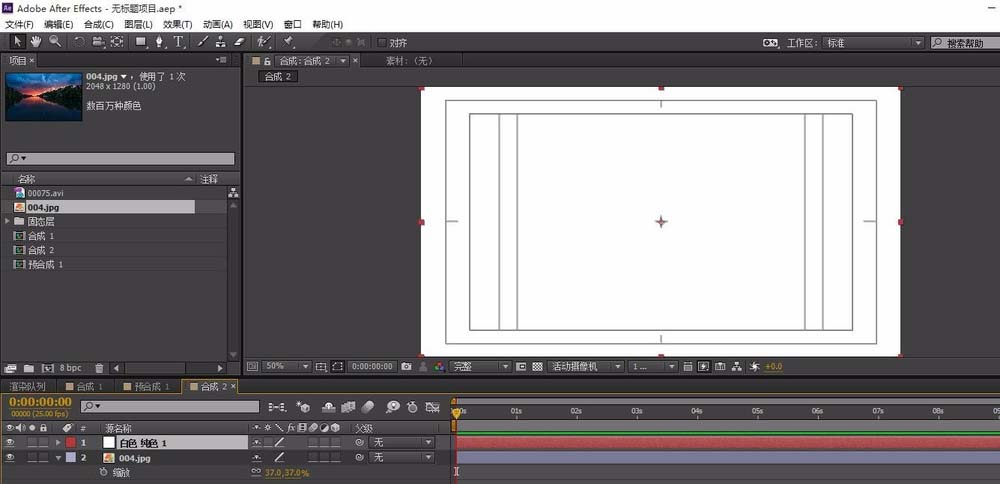The height and width of the screenshot is (484, 1000).
Task: Open the 动画(A) menu
Action: 217,24
